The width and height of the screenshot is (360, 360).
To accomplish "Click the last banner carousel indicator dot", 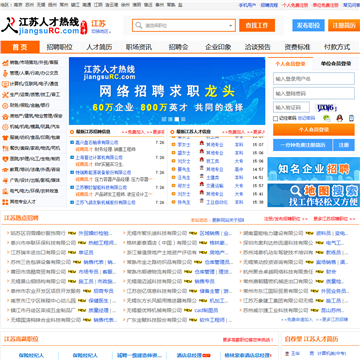I will (x=183, y=119).
